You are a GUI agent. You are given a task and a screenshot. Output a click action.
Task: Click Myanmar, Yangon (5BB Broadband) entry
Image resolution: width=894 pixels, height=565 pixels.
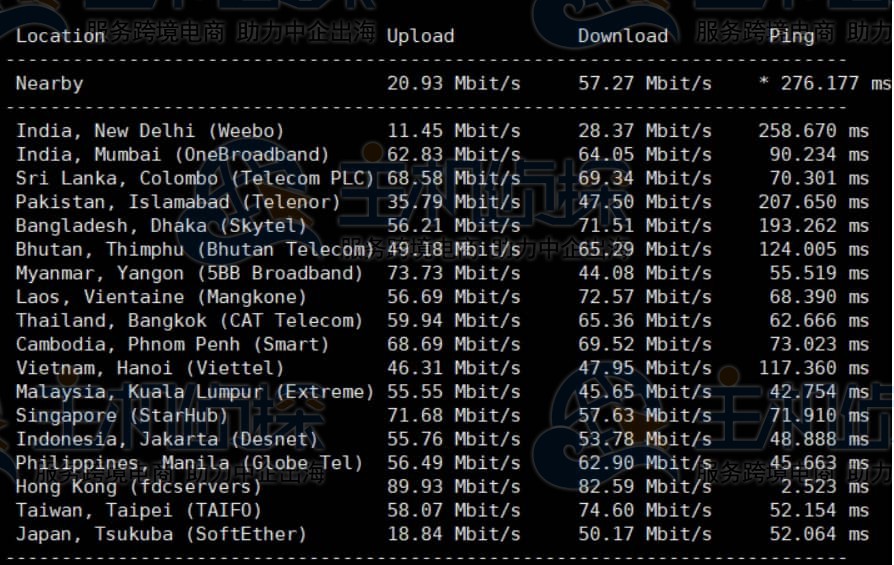point(189,273)
